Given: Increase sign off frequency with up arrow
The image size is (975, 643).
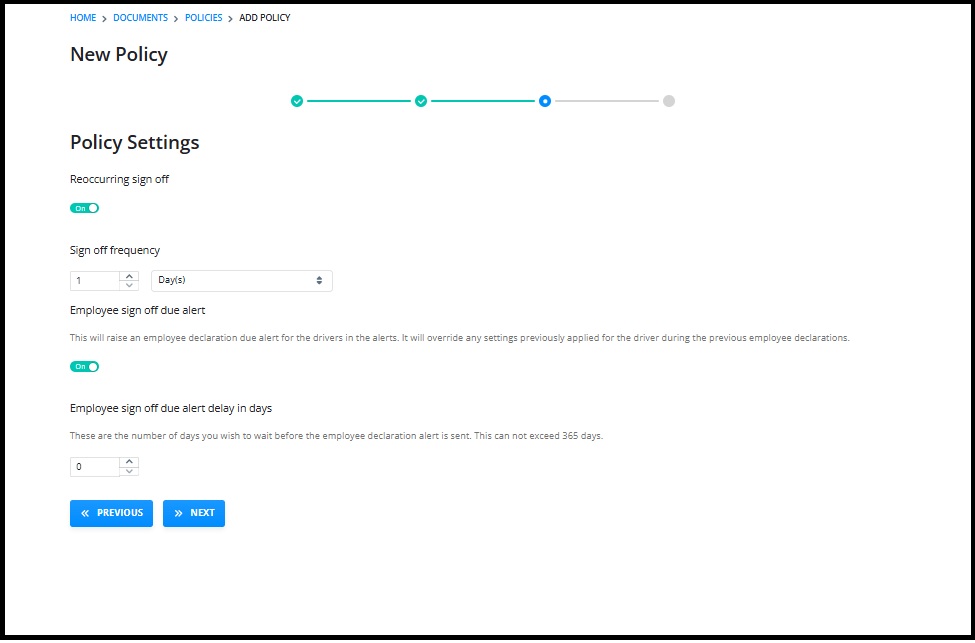Looking at the screenshot, I should click(129, 276).
